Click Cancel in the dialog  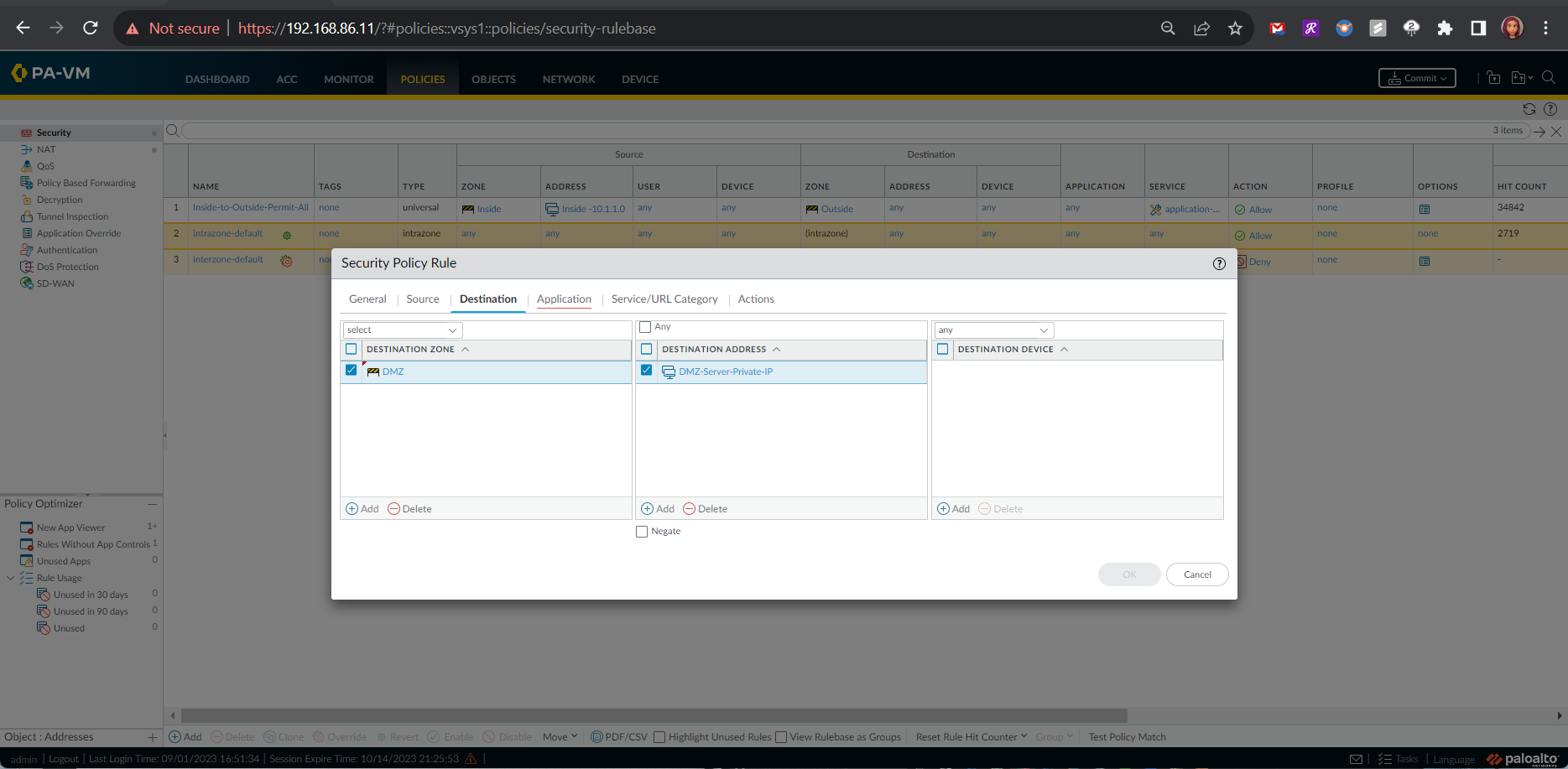point(1196,574)
